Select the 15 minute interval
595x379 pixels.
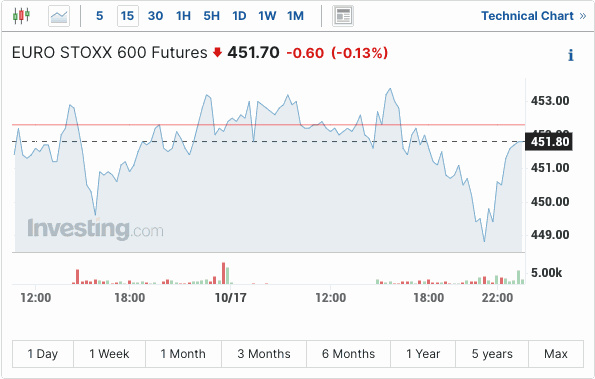(x=128, y=16)
